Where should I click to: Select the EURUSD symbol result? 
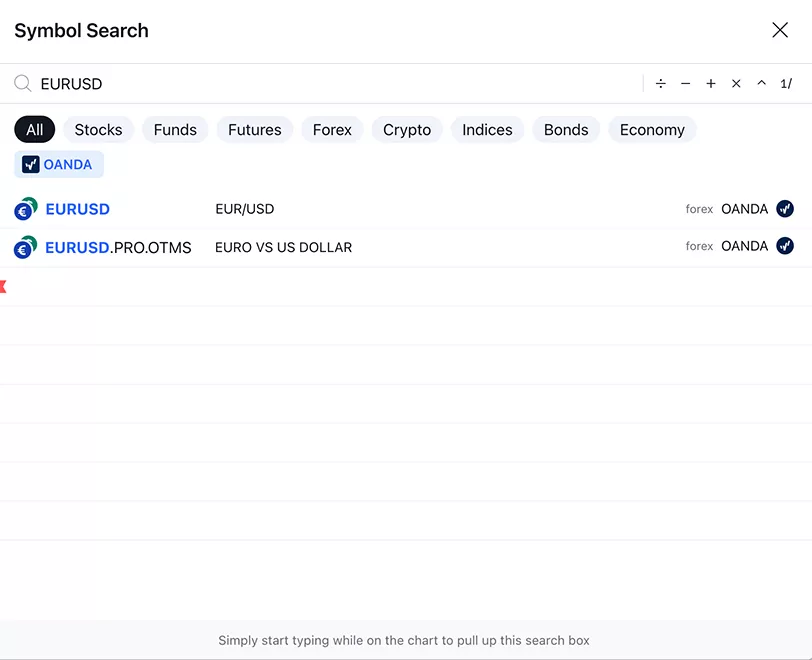(78, 209)
